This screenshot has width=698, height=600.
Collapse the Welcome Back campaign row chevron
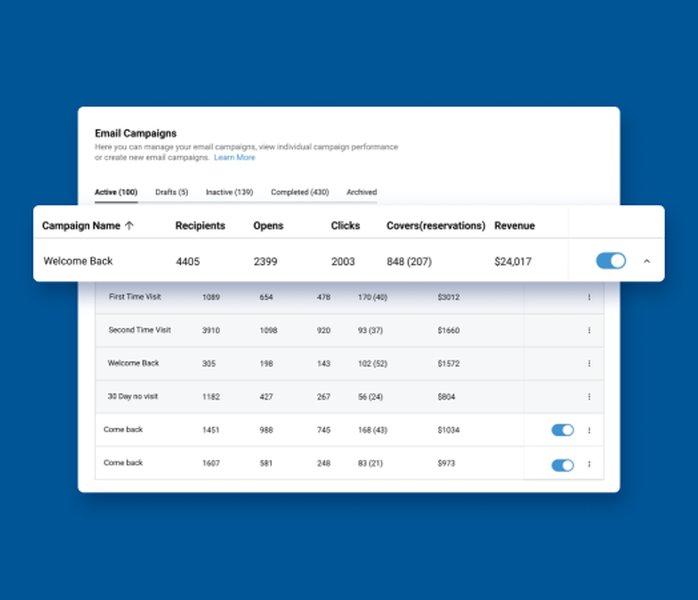coord(647,261)
